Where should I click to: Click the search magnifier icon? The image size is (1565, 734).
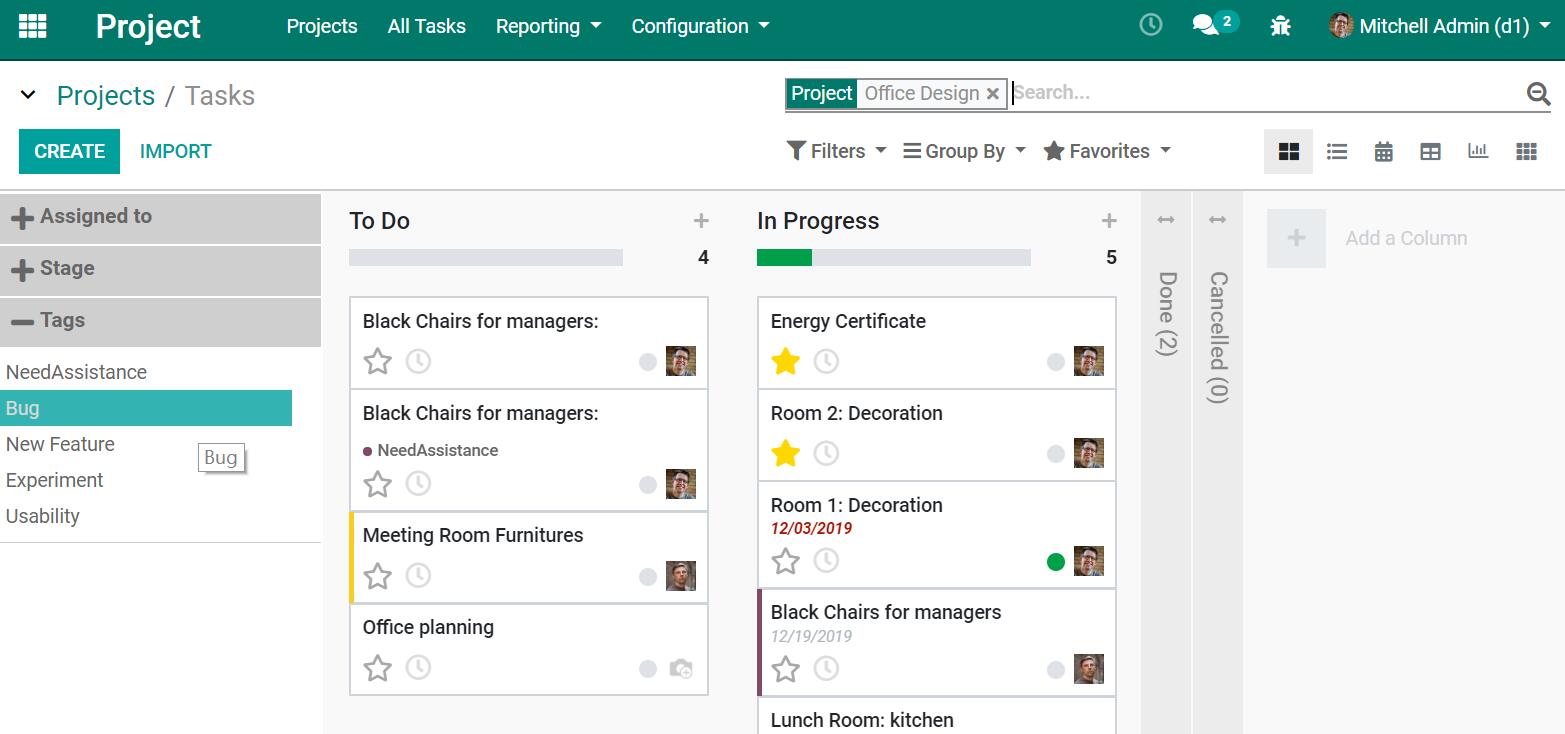pyautogui.click(x=1538, y=94)
